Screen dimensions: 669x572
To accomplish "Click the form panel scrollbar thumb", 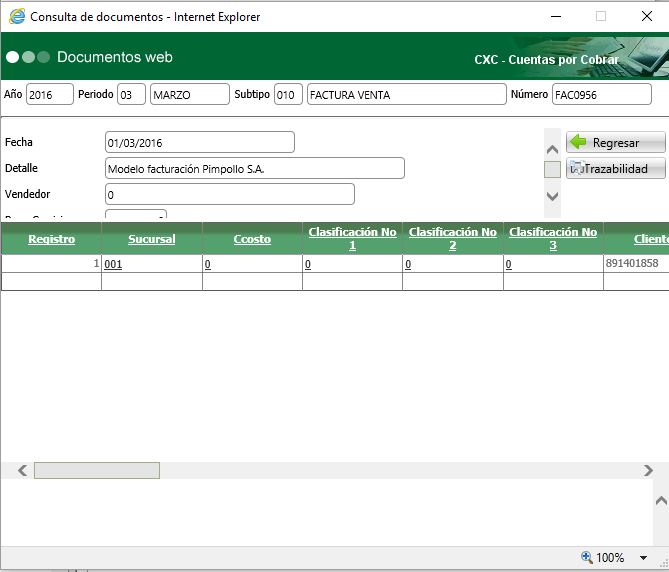I will click(x=553, y=169).
